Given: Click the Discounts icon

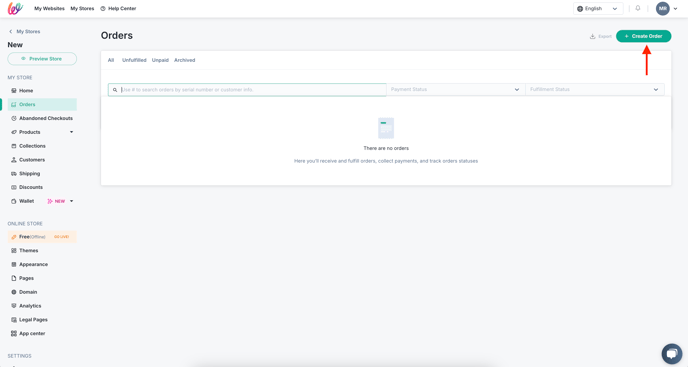Looking at the screenshot, I should [x=14, y=187].
